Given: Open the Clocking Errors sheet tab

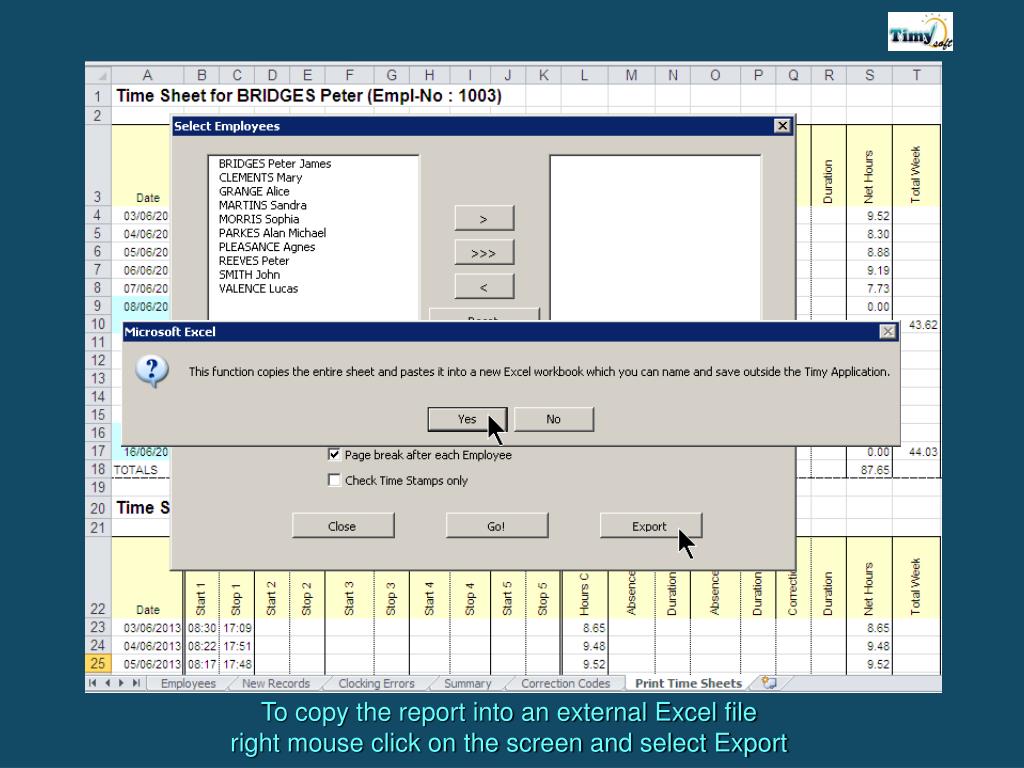Looking at the screenshot, I should pyautogui.click(x=376, y=683).
